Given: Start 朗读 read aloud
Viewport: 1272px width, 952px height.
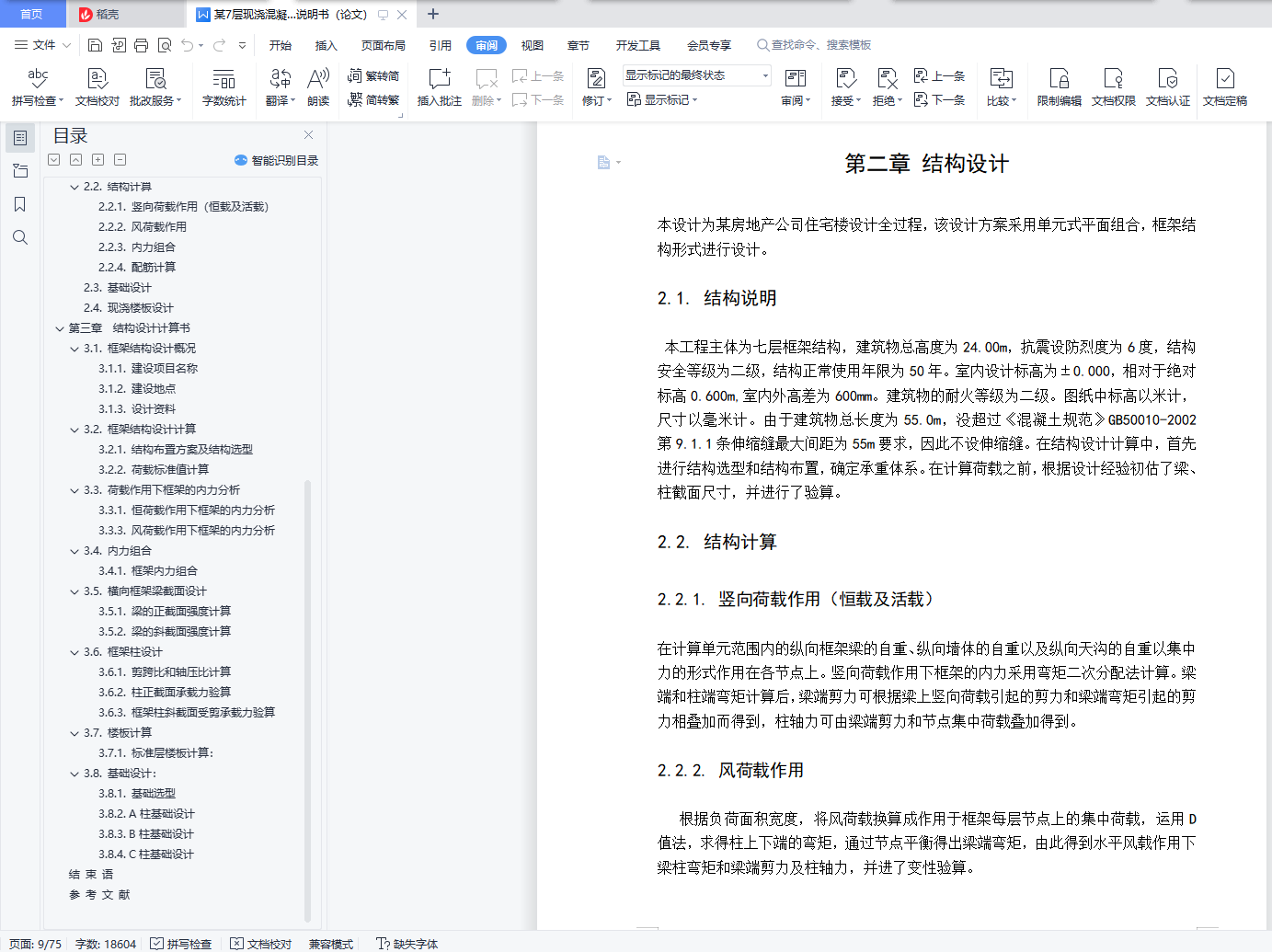Looking at the screenshot, I should point(318,87).
